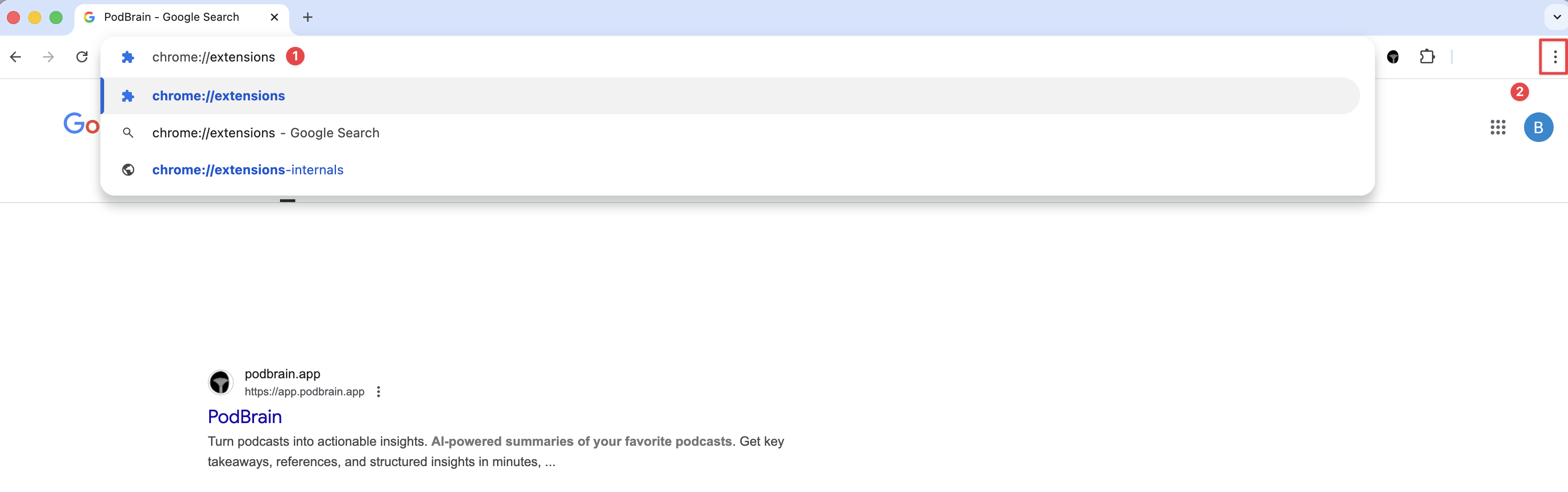Click the address bar text field
Viewport: 1568px width, 492px height.
730,57
